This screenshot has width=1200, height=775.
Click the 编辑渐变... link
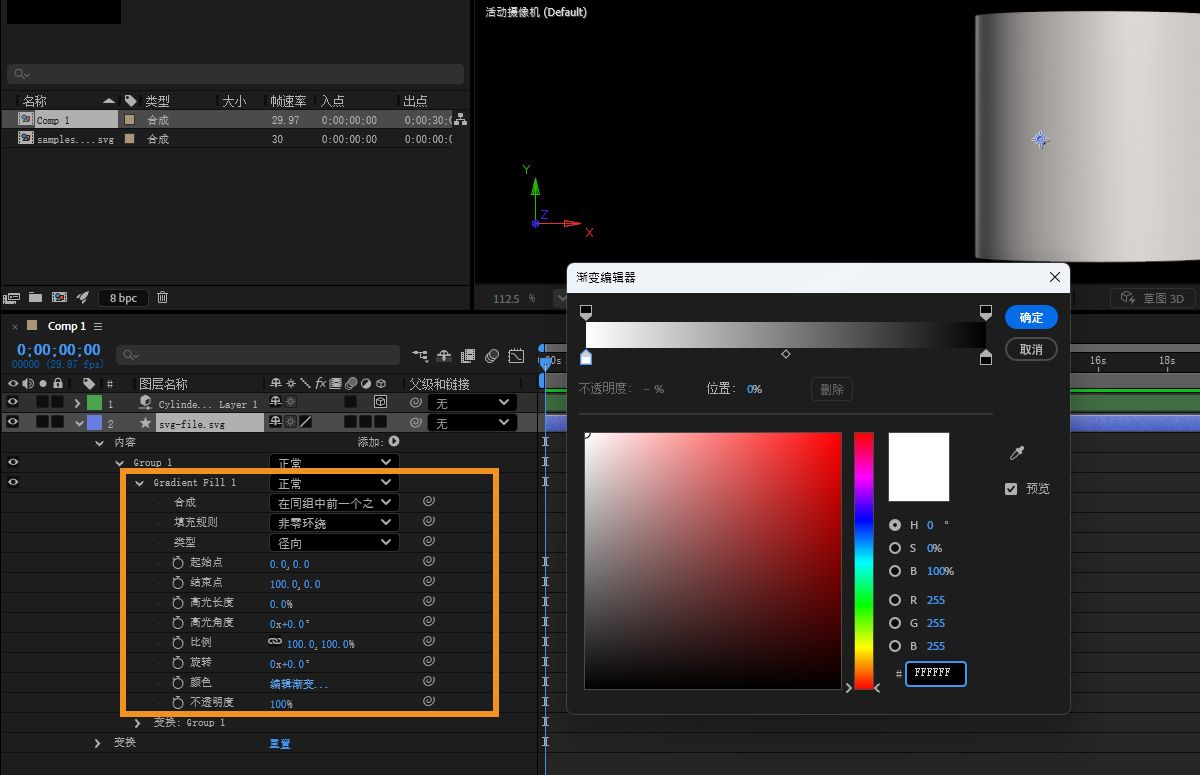[x=299, y=684]
